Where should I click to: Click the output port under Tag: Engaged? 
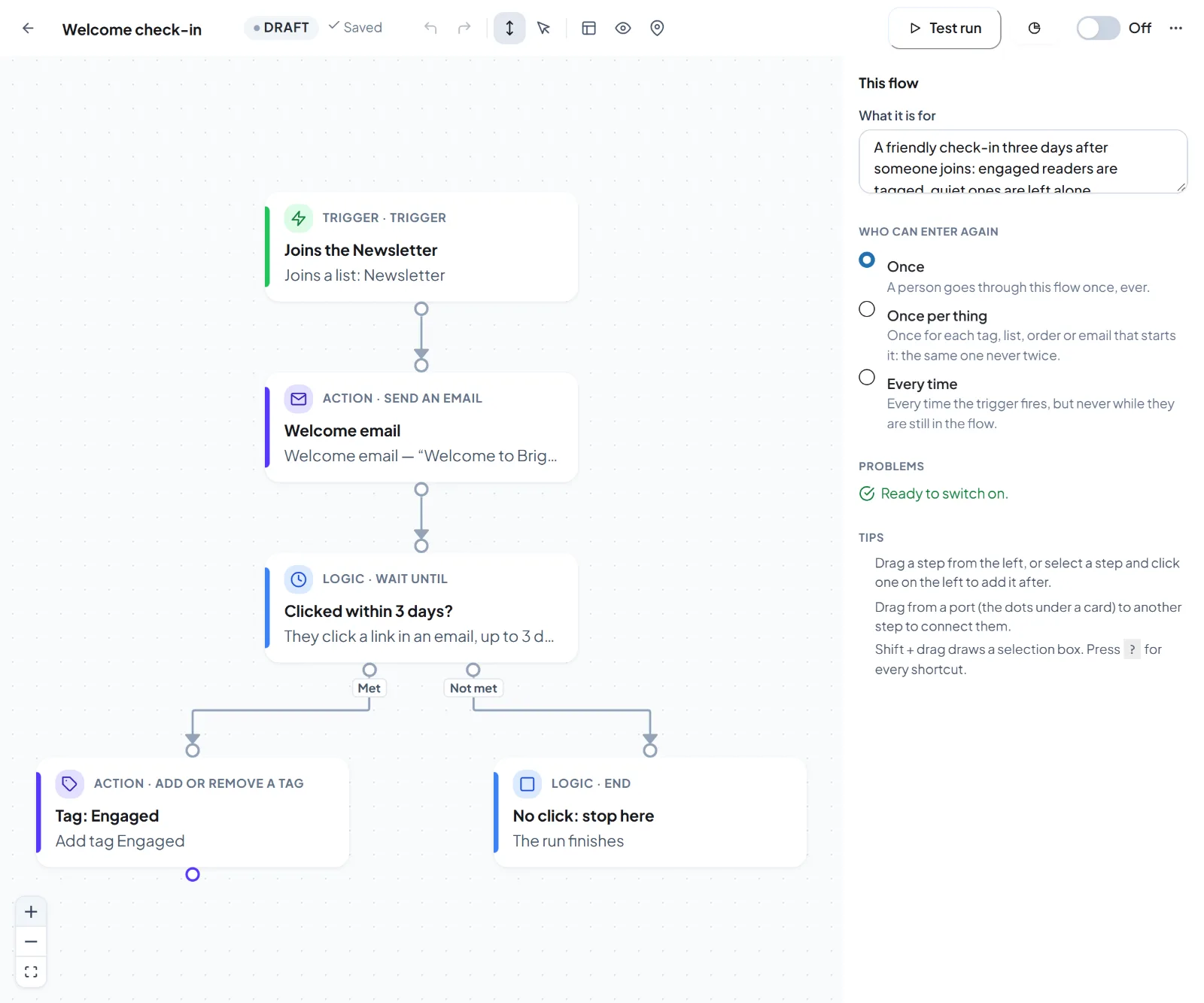click(x=193, y=874)
